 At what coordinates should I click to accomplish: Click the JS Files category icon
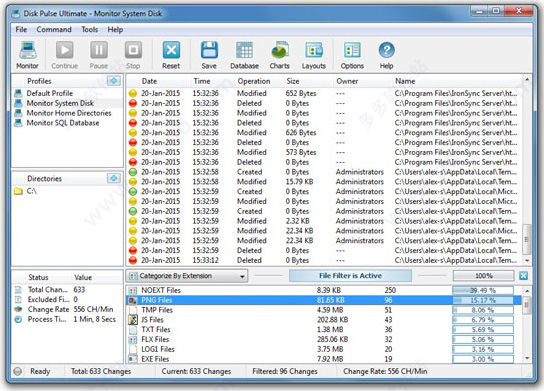(133, 320)
